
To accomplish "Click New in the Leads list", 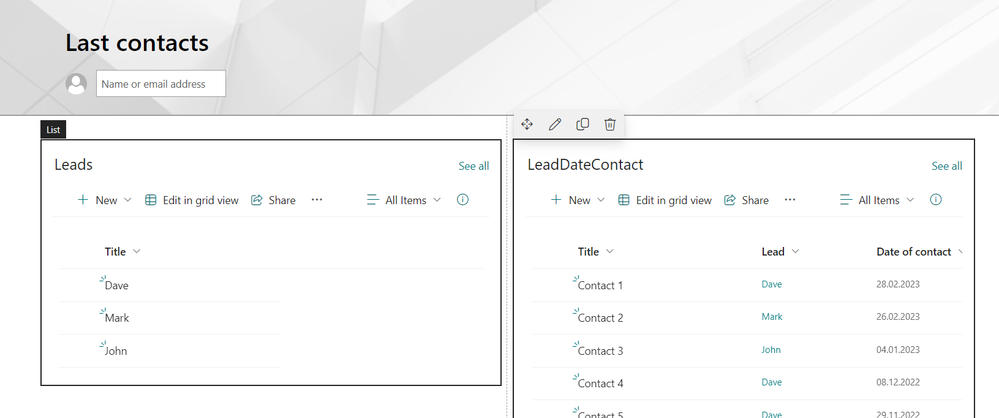I will (97, 200).
